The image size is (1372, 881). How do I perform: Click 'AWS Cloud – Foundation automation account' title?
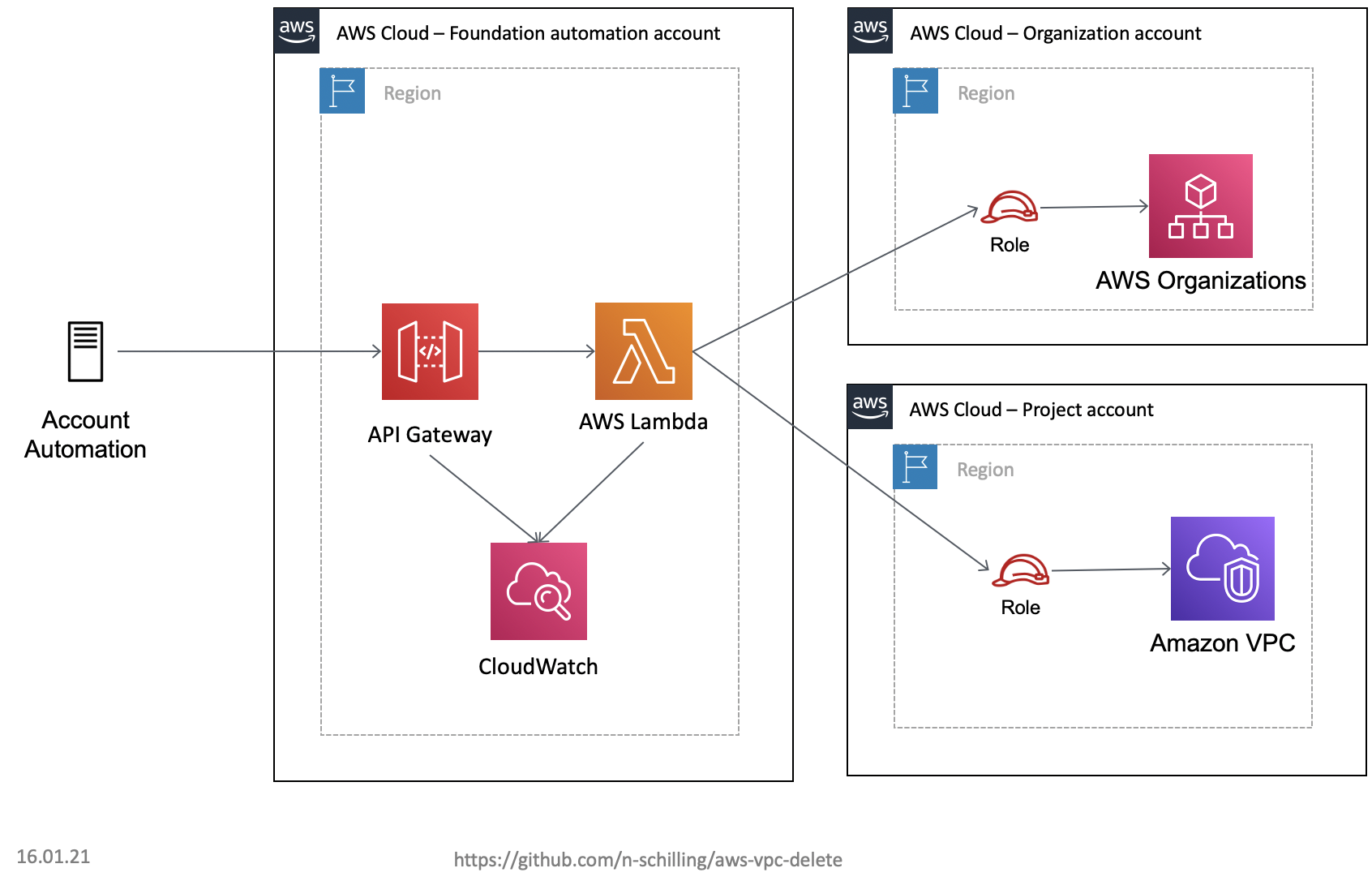click(529, 33)
